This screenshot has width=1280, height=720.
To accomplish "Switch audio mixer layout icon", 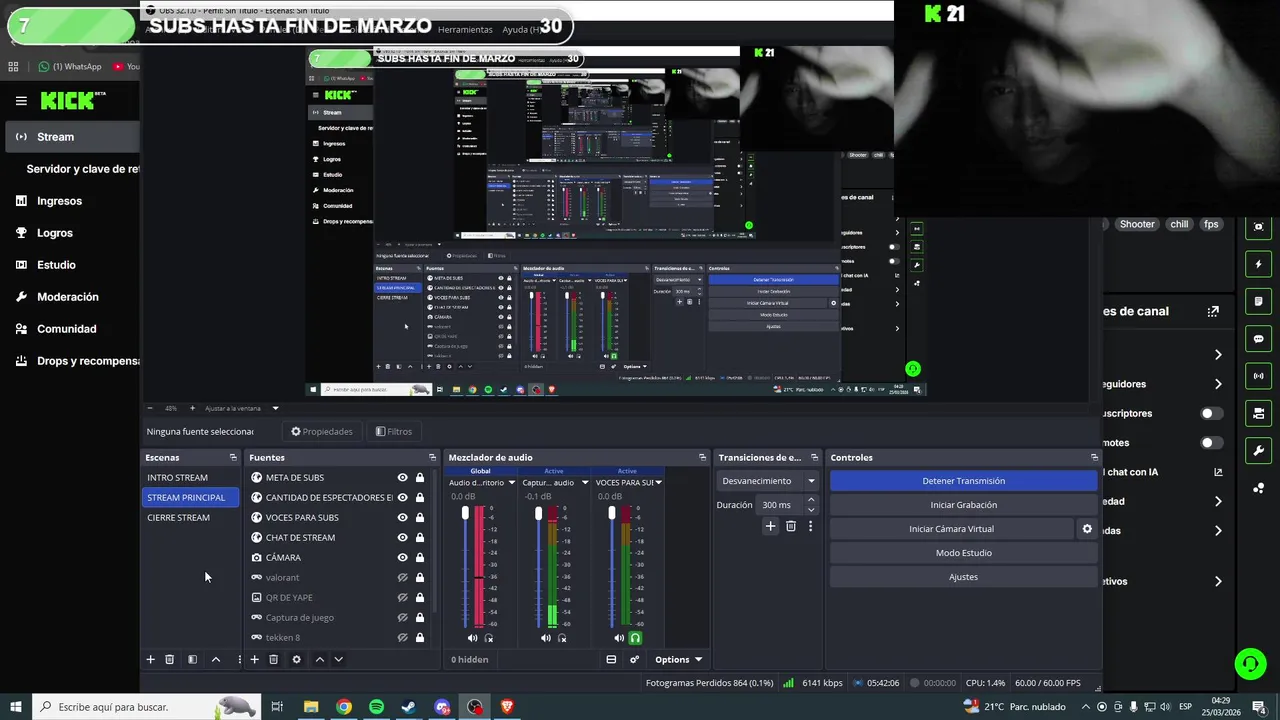I will 611,659.
